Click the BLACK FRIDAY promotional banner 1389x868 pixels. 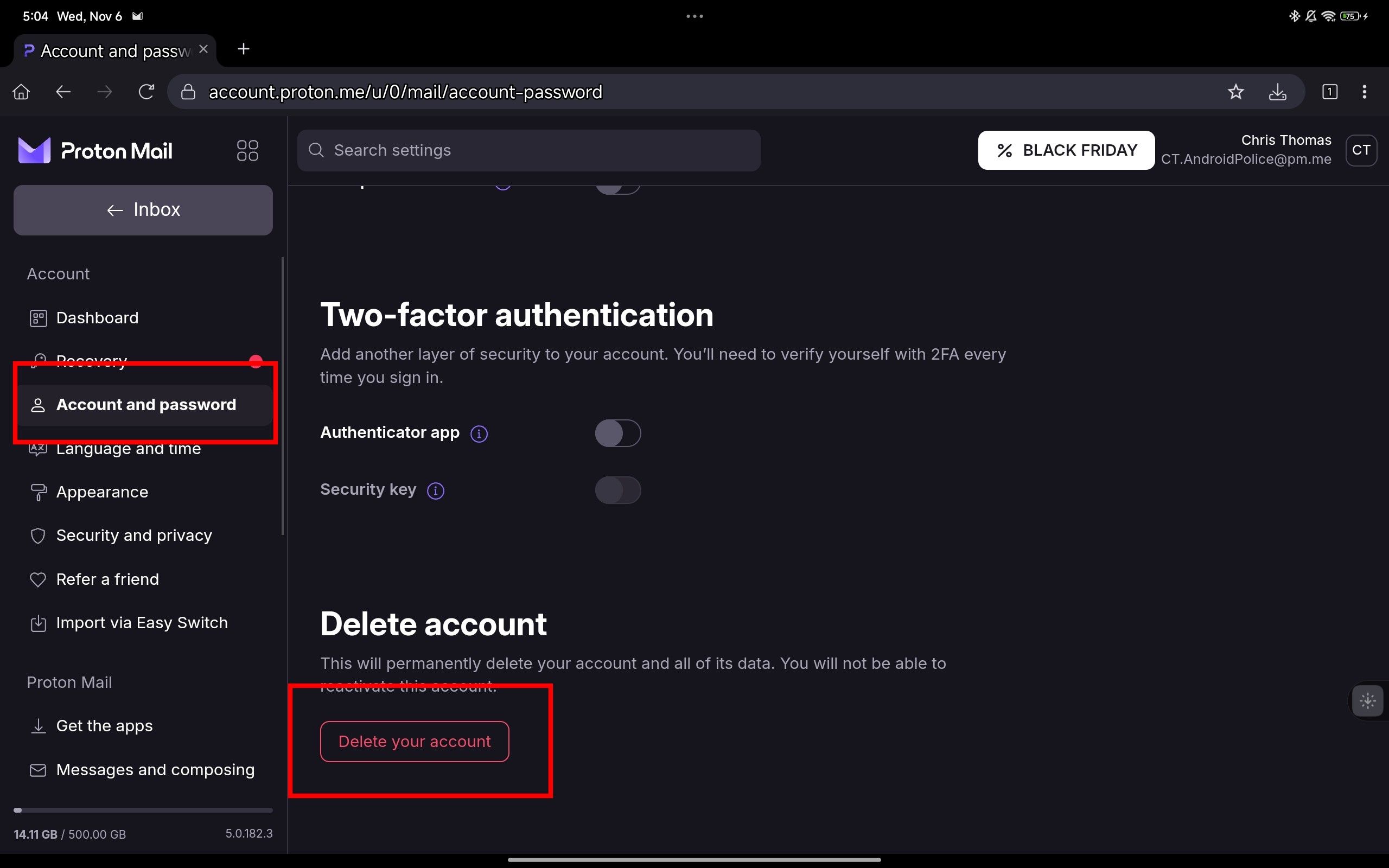[1064, 150]
